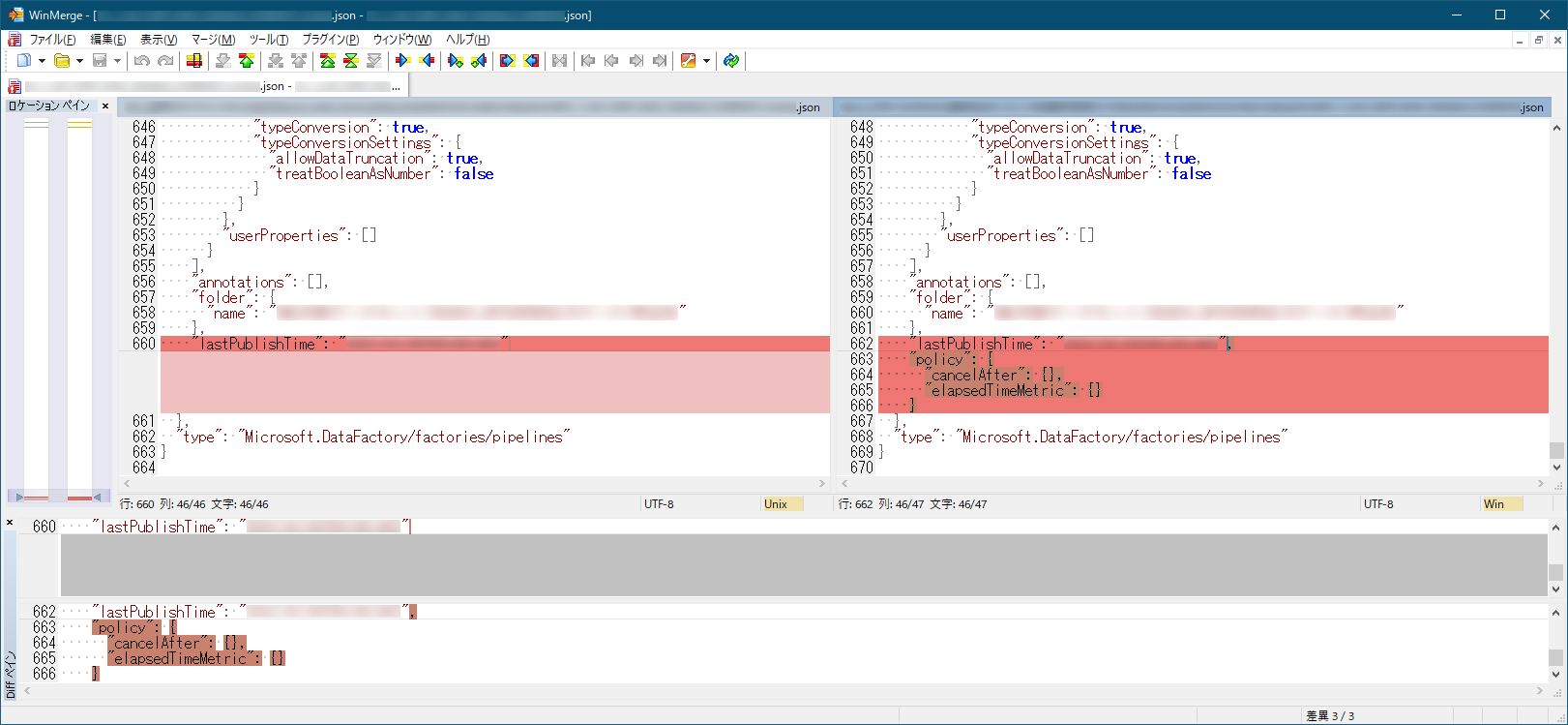Screen dimensions: 1568x725
Task: Copy to right and advance
Action: point(456,61)
